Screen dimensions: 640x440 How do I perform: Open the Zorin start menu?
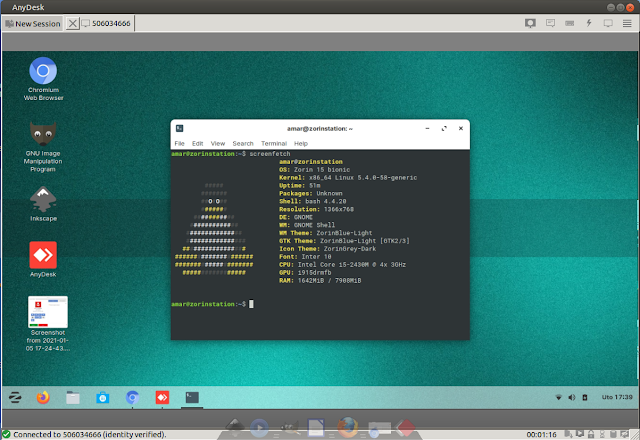16,397
